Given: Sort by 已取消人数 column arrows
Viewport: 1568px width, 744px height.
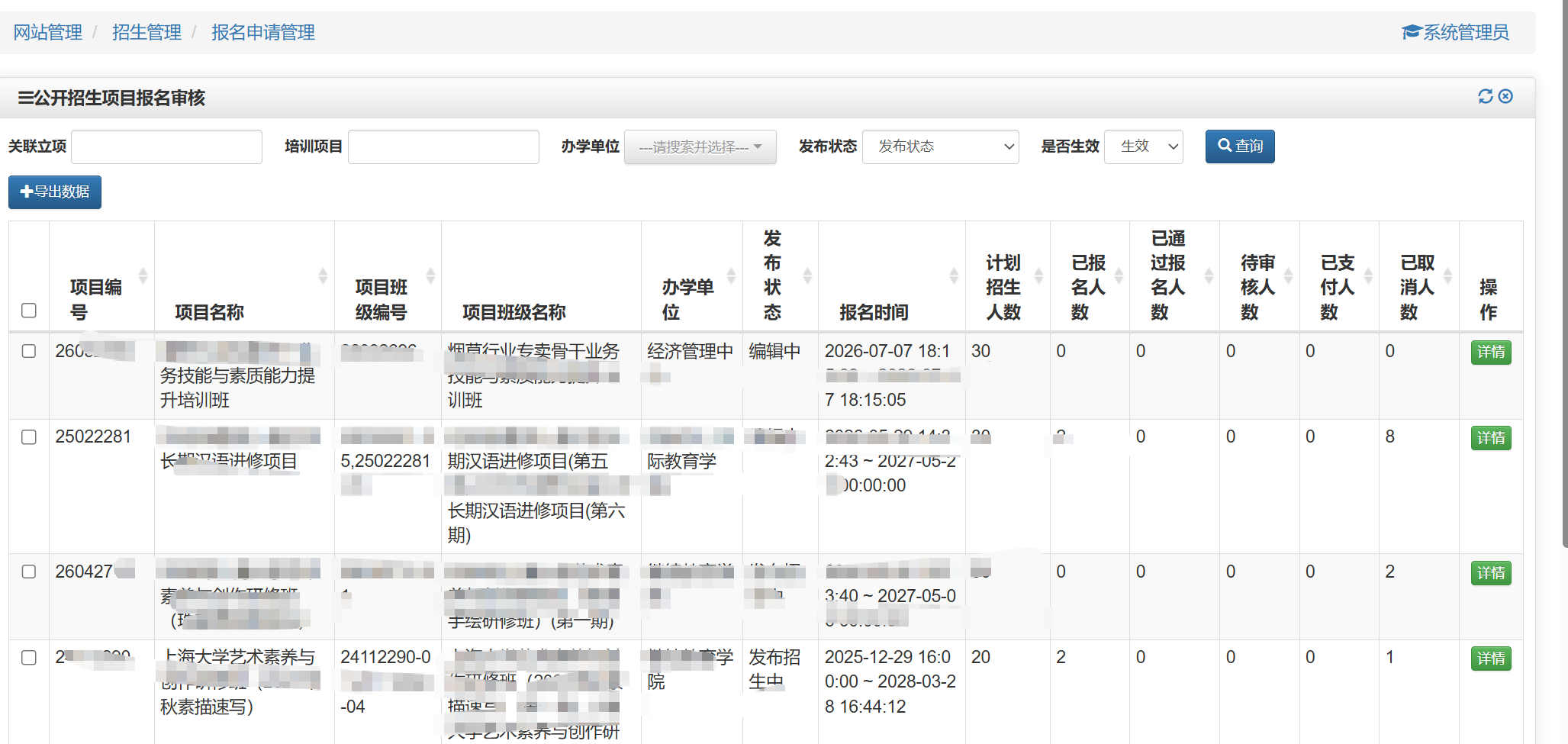Looking at the screenshot, I should click(x=1447, y=275).
